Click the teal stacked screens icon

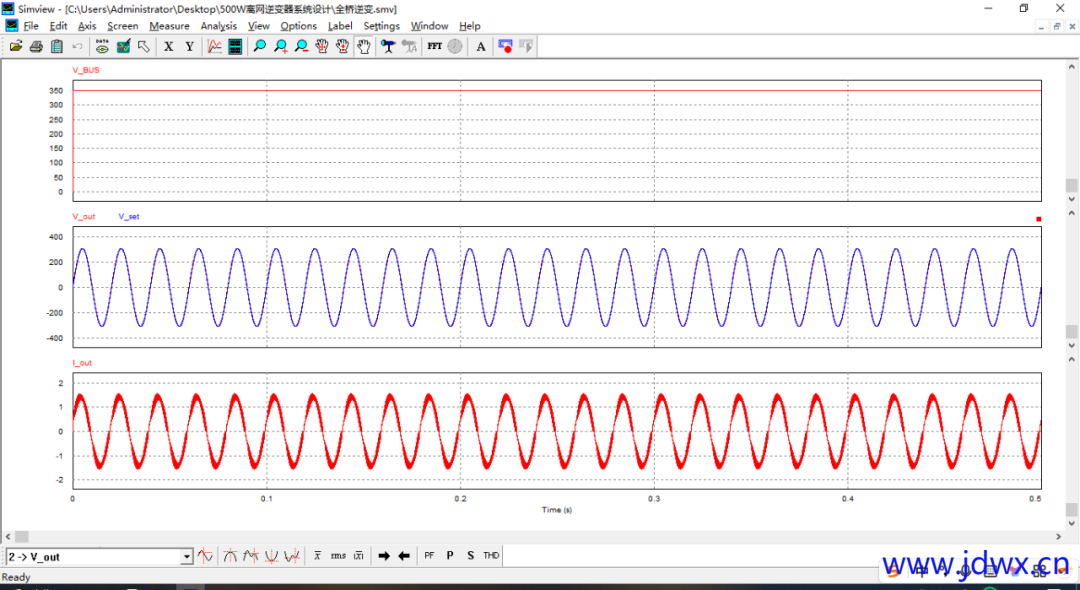(x=235, y=47)
